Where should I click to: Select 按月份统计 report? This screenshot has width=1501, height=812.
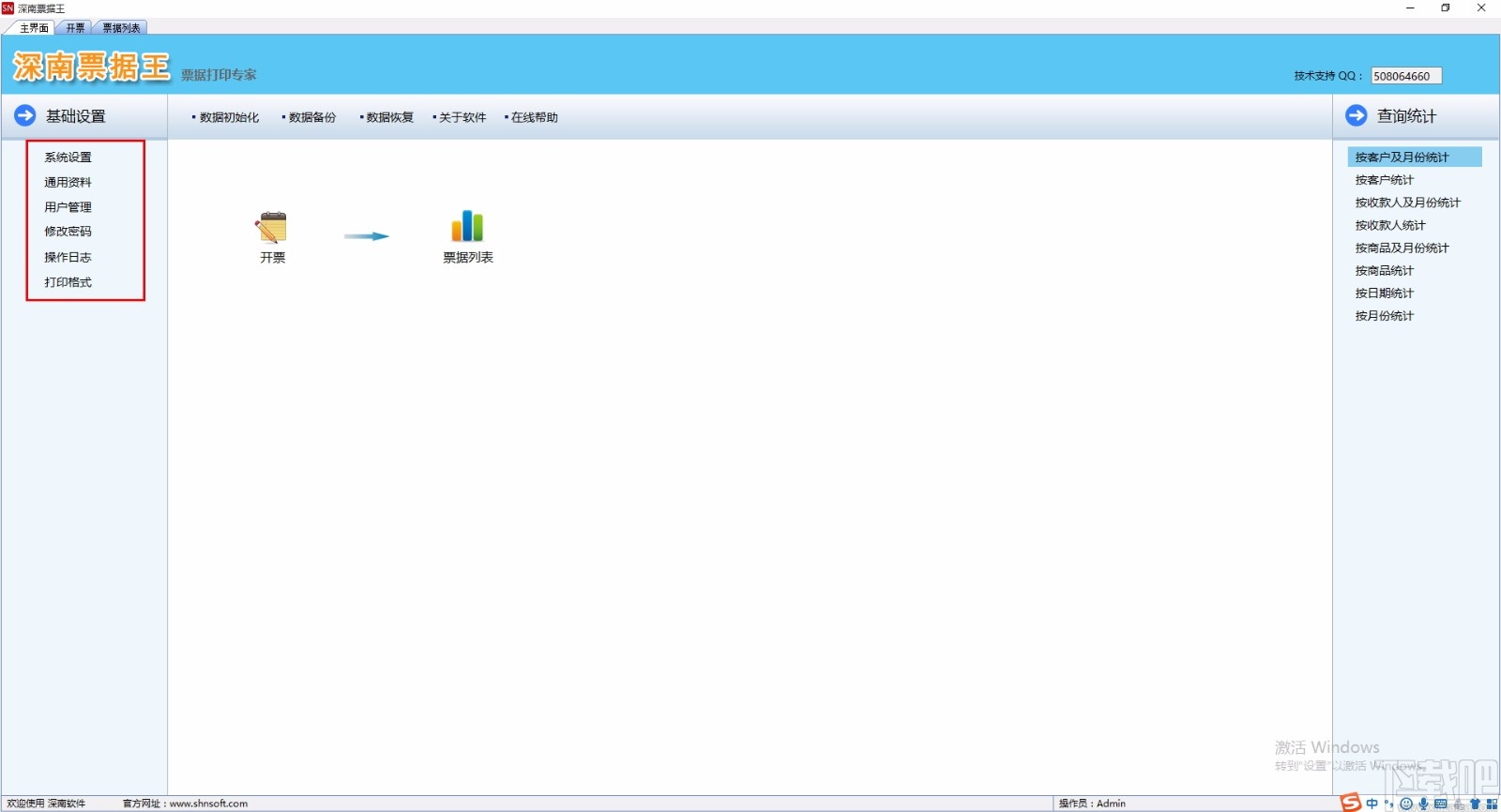[x=1384, y=316]
